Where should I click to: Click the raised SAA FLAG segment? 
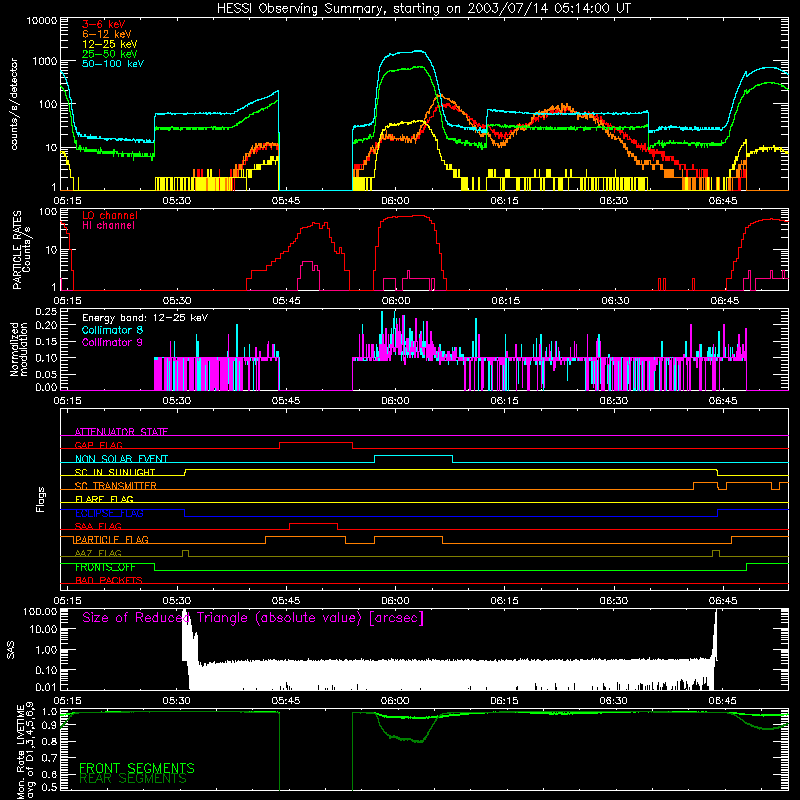(313, 524)
